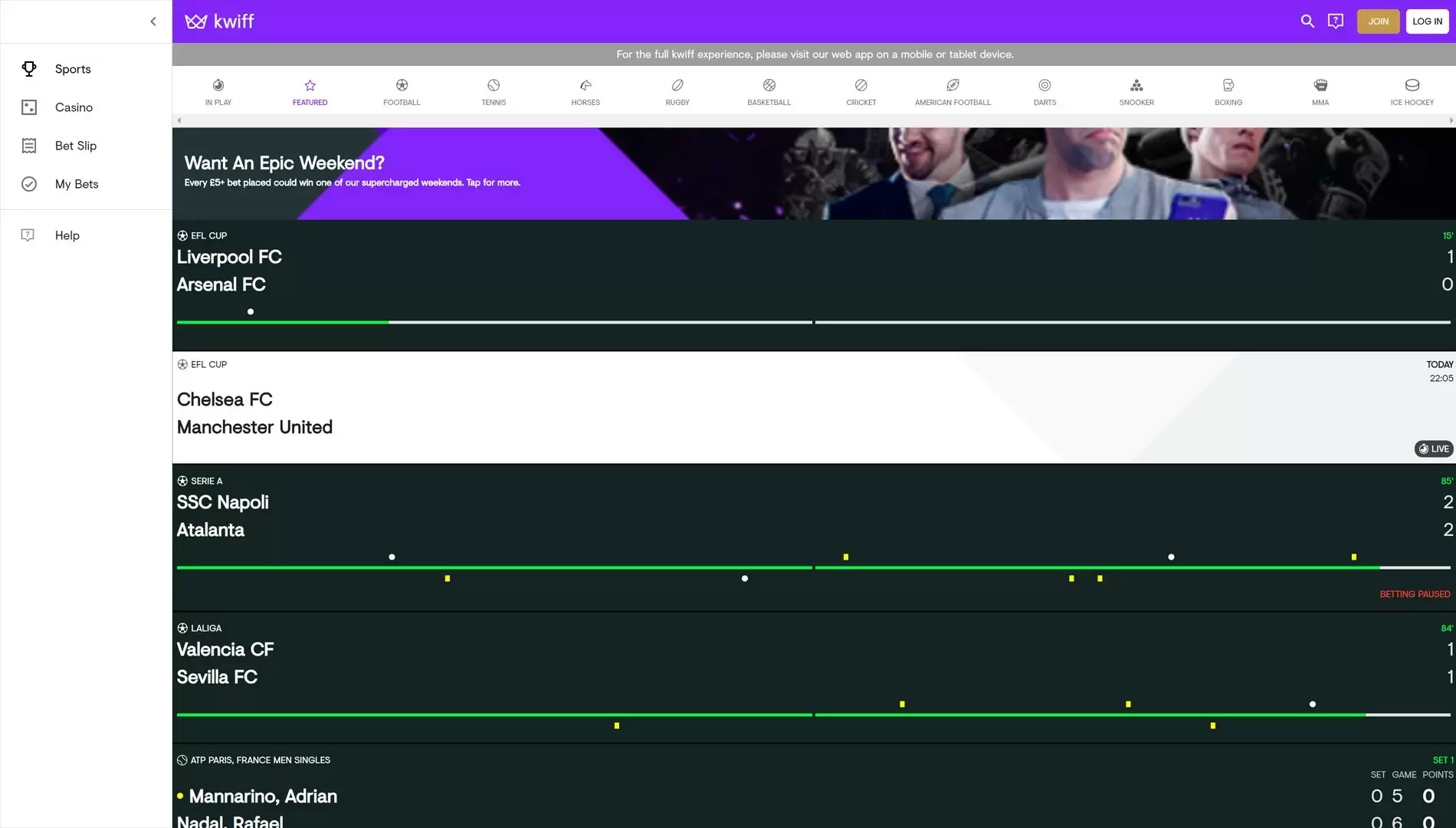Click the SERIE A league label
Image resolution: width=1456 pixels, height=828 pixels.
206,481
